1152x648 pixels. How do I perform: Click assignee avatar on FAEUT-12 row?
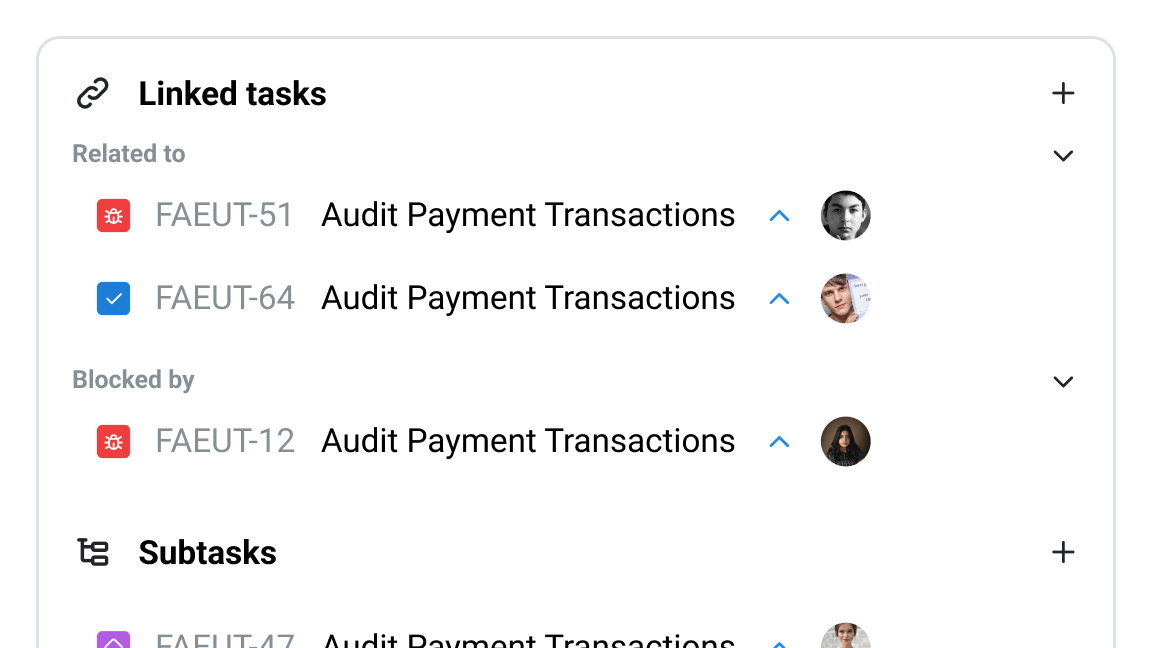(846, 442)
